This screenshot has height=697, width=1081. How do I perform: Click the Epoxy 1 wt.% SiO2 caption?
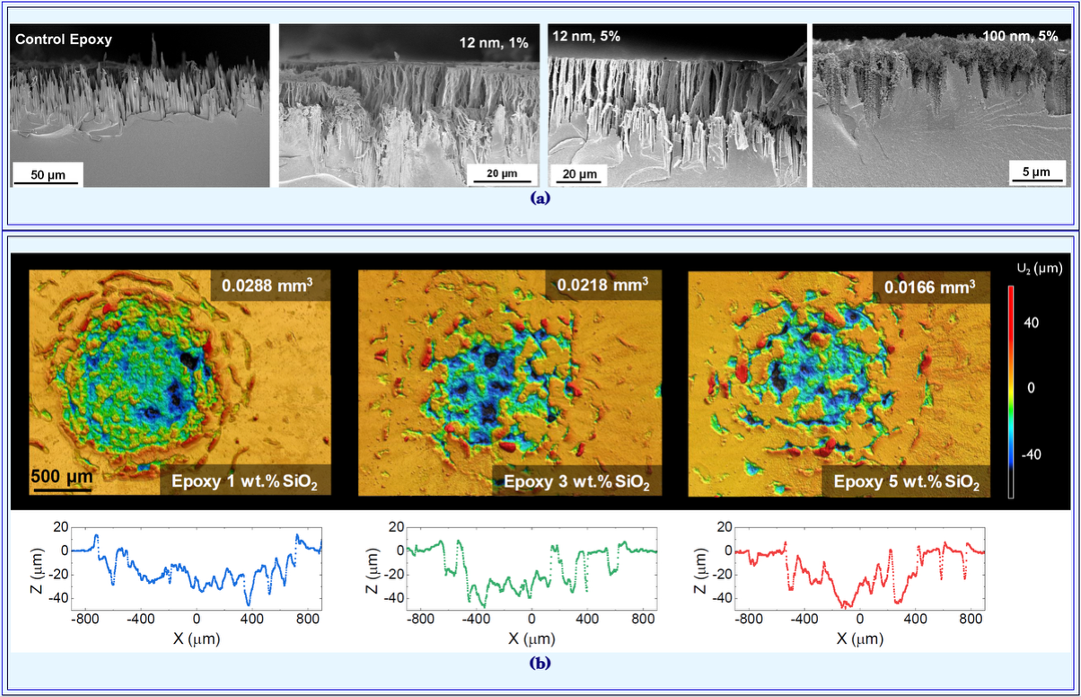click(x=246, y=482)
